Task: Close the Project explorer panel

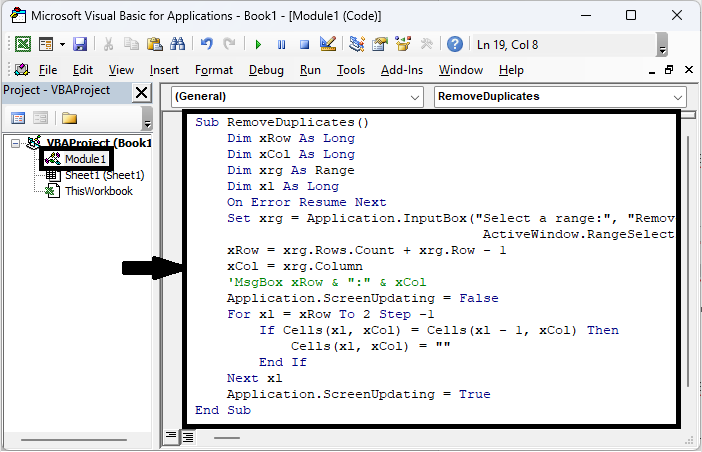Action: [x=141, y=92]
